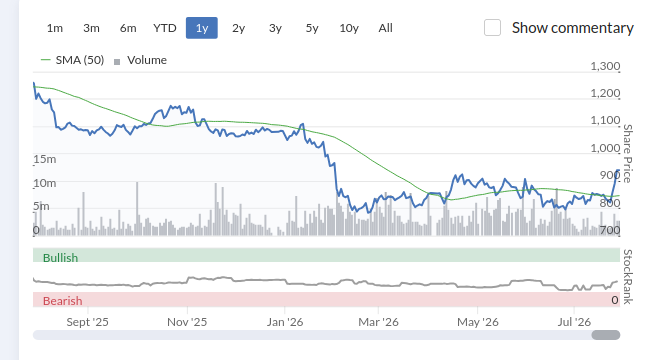Click the 1,300 price axis value
The height and width of the screenshot is (360, 648).
point(605,66)
